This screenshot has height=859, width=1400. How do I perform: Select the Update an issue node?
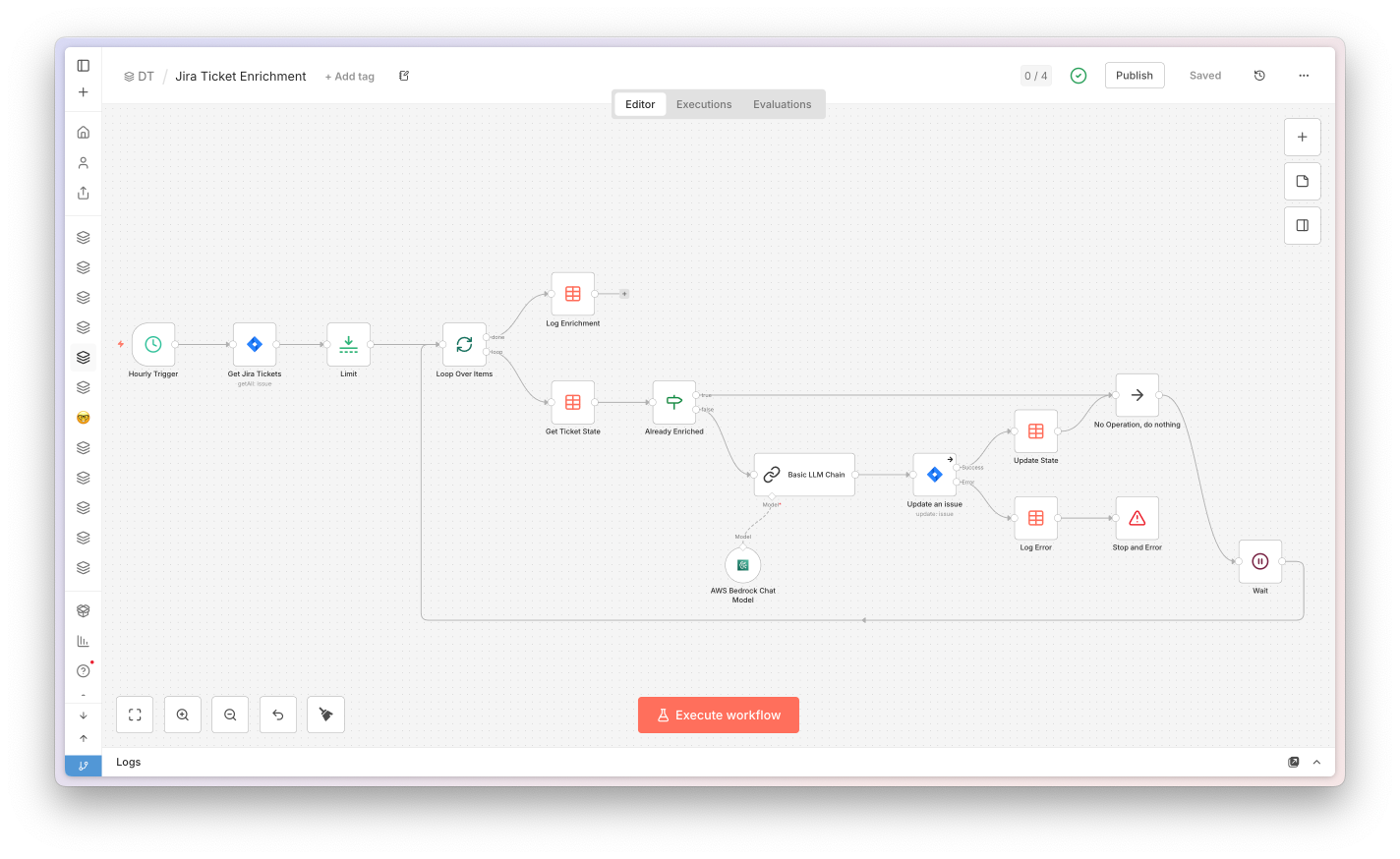[x=935, y=475]
